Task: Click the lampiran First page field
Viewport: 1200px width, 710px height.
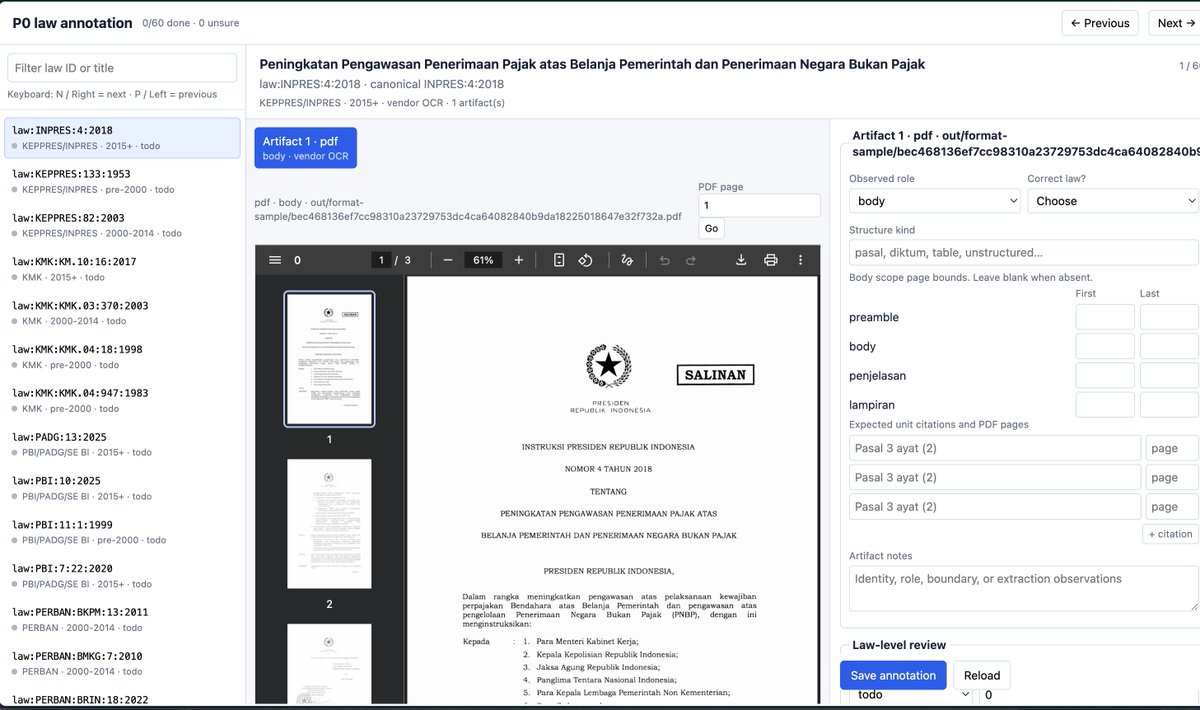Action: (1105, 404)
